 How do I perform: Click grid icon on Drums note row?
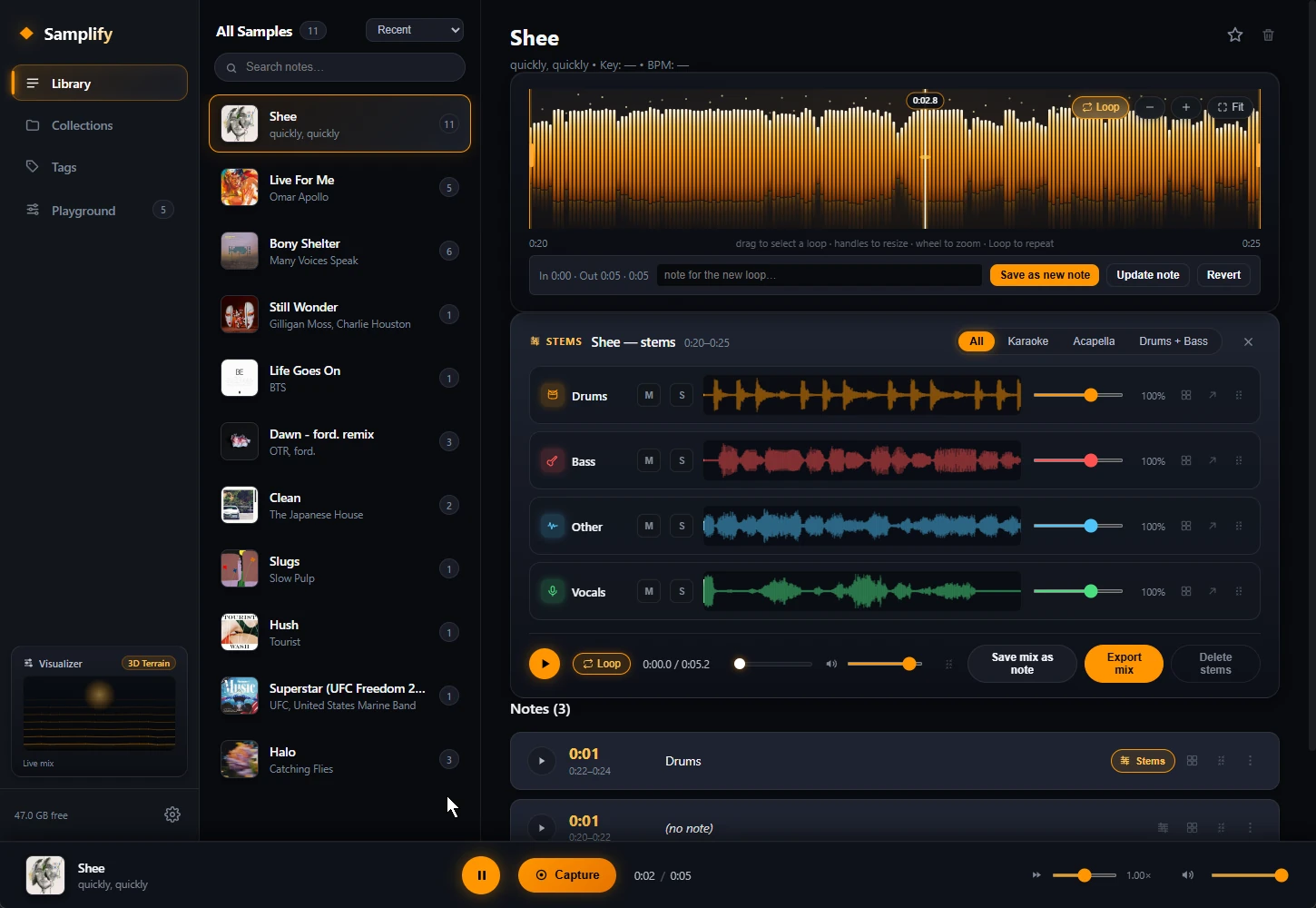[x=1193, y=761]
